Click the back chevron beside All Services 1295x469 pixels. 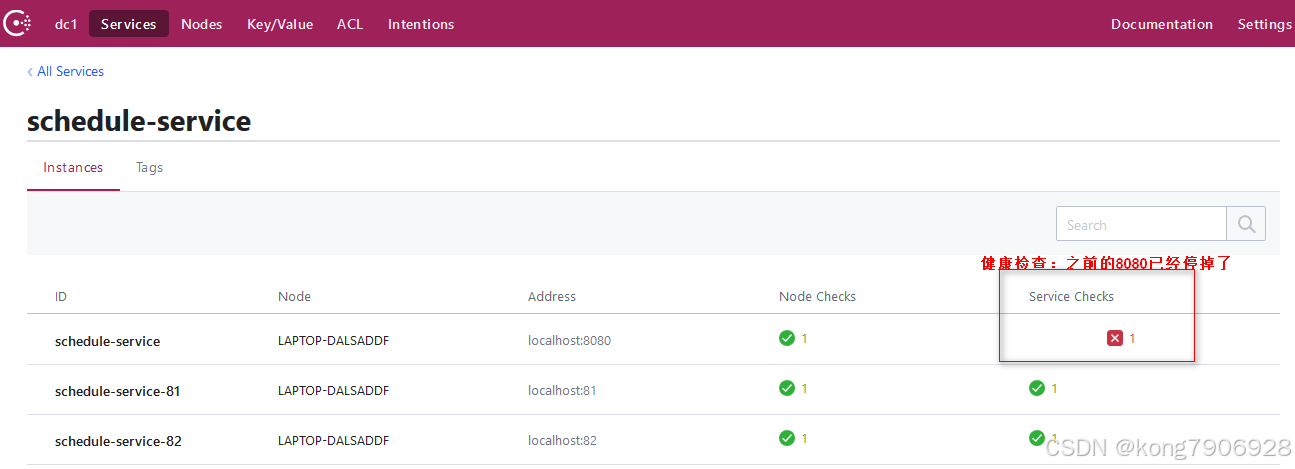tap(30, 72)
